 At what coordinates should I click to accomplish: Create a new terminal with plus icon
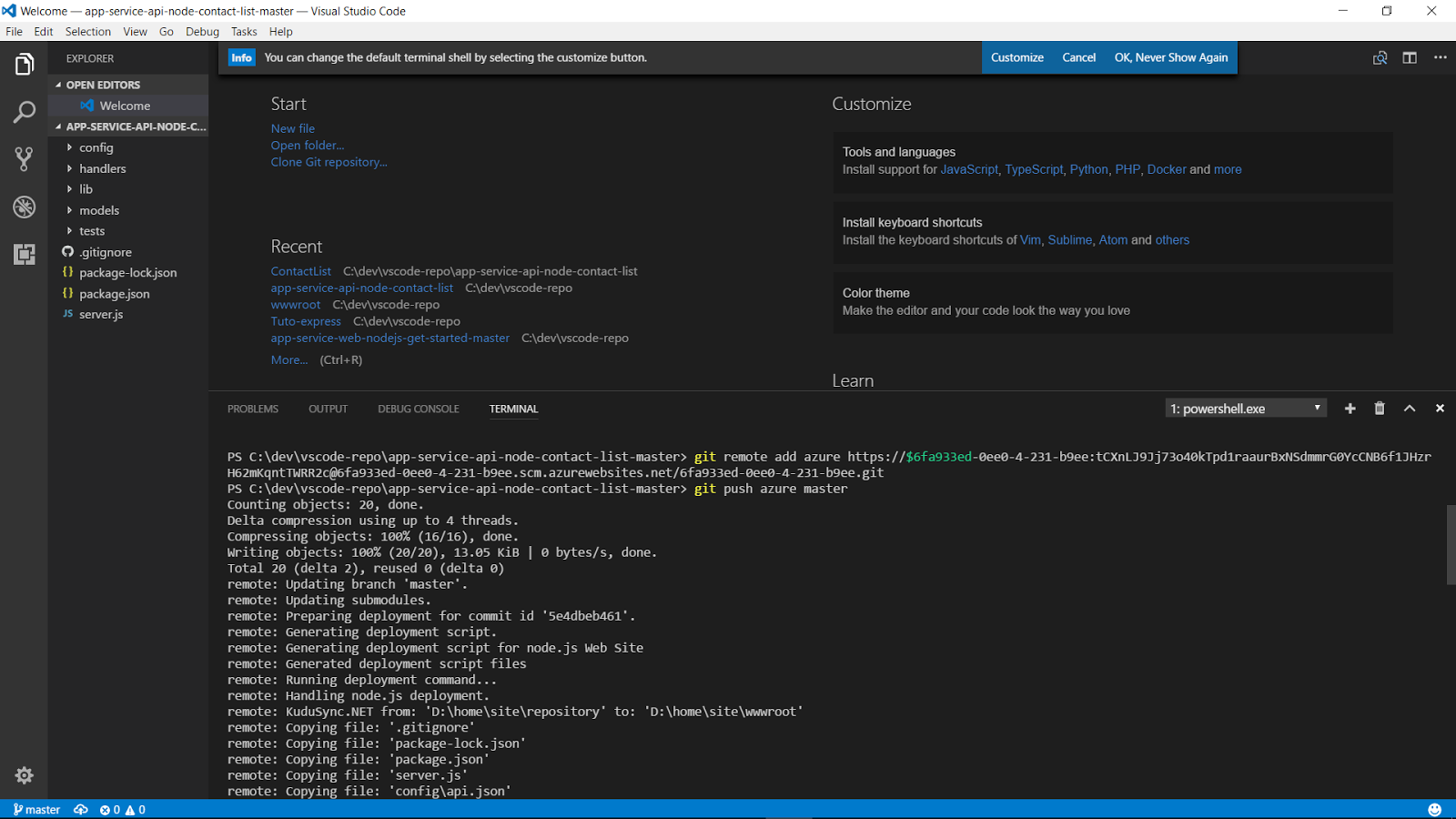pos(1350,409)
